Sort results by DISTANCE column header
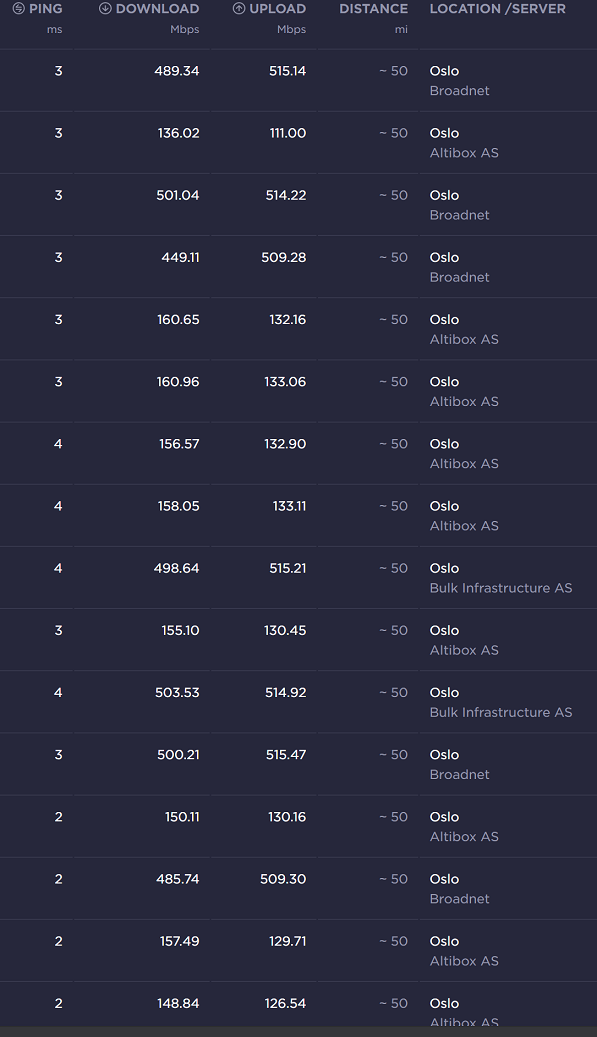Viewport: 597px width, 1037px height. coord(374,9)
